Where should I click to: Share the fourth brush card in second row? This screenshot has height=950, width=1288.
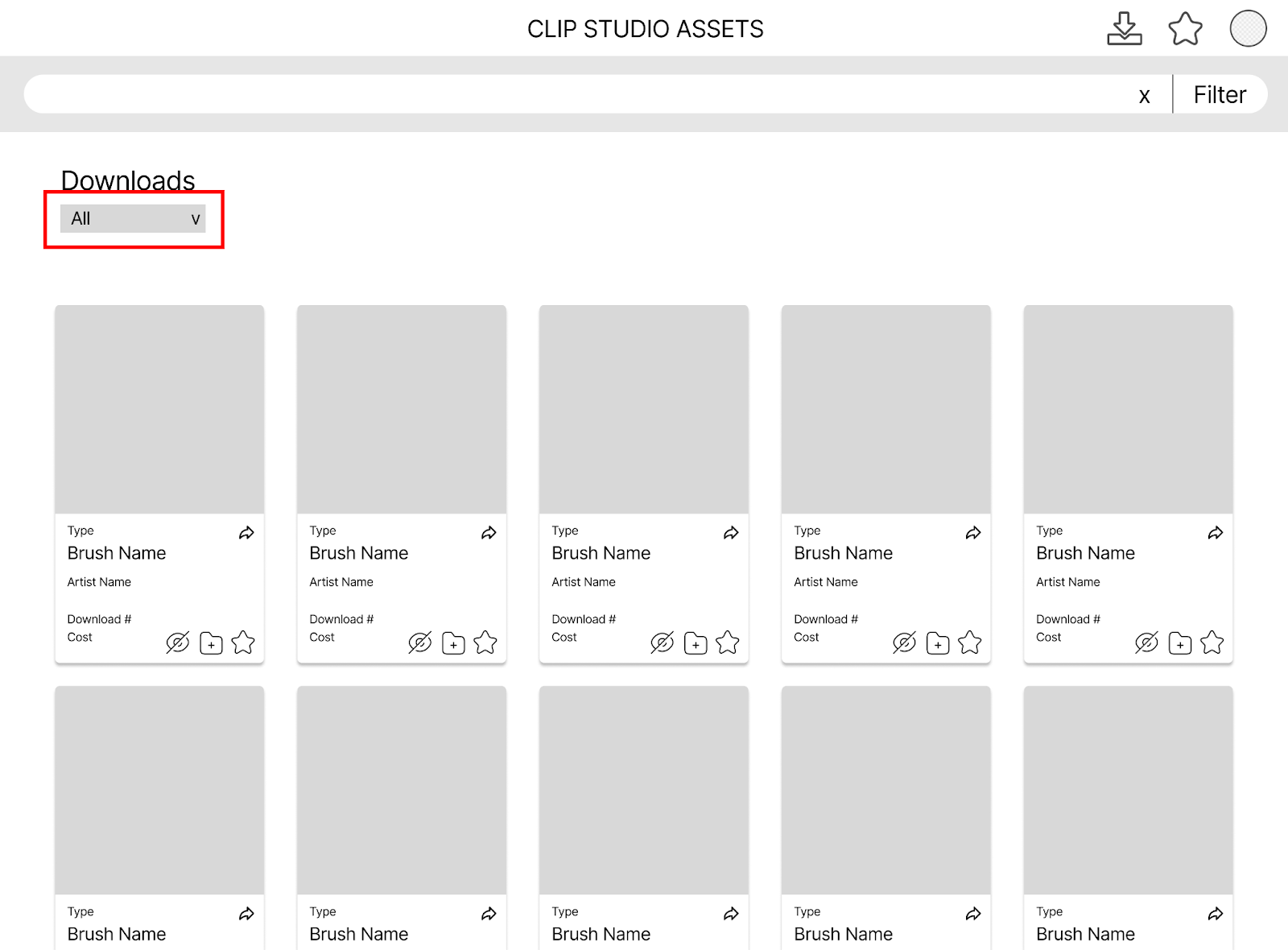[973, 914]
